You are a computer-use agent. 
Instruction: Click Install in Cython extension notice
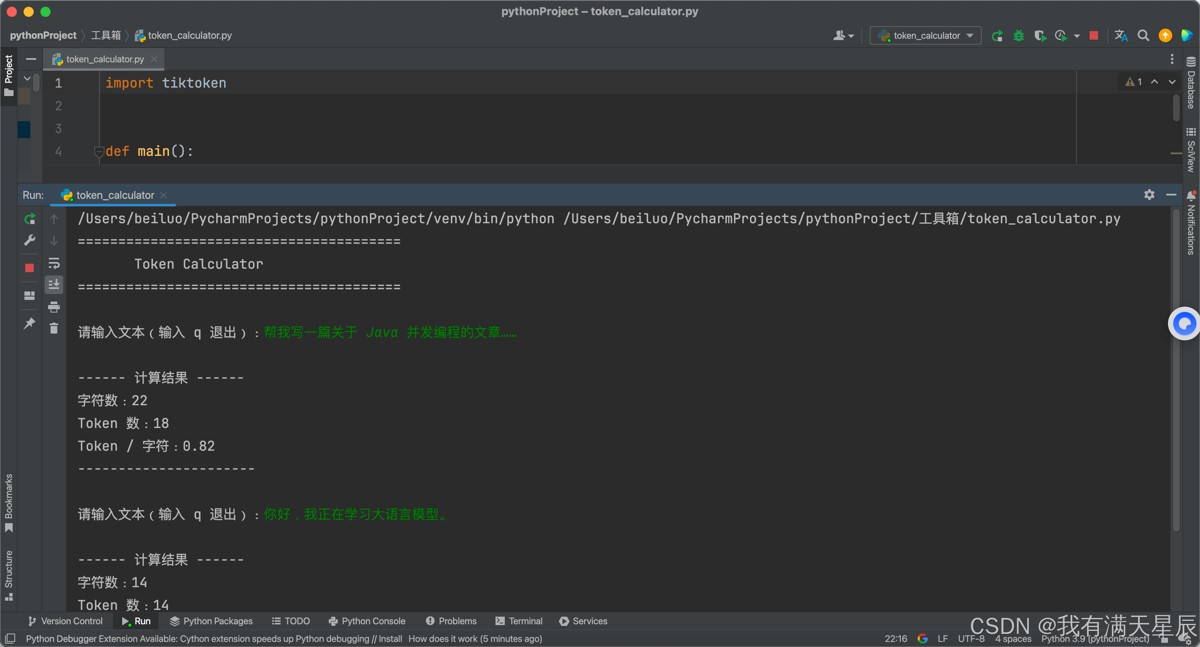(390, 639)
